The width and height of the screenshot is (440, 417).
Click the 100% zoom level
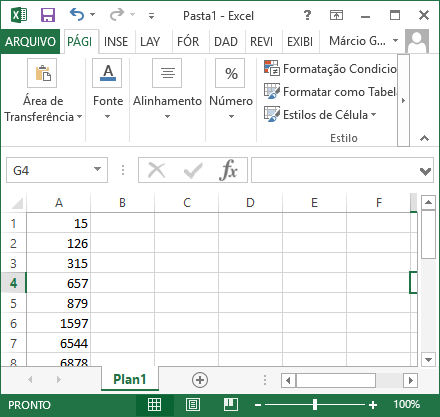coord(406,404)
